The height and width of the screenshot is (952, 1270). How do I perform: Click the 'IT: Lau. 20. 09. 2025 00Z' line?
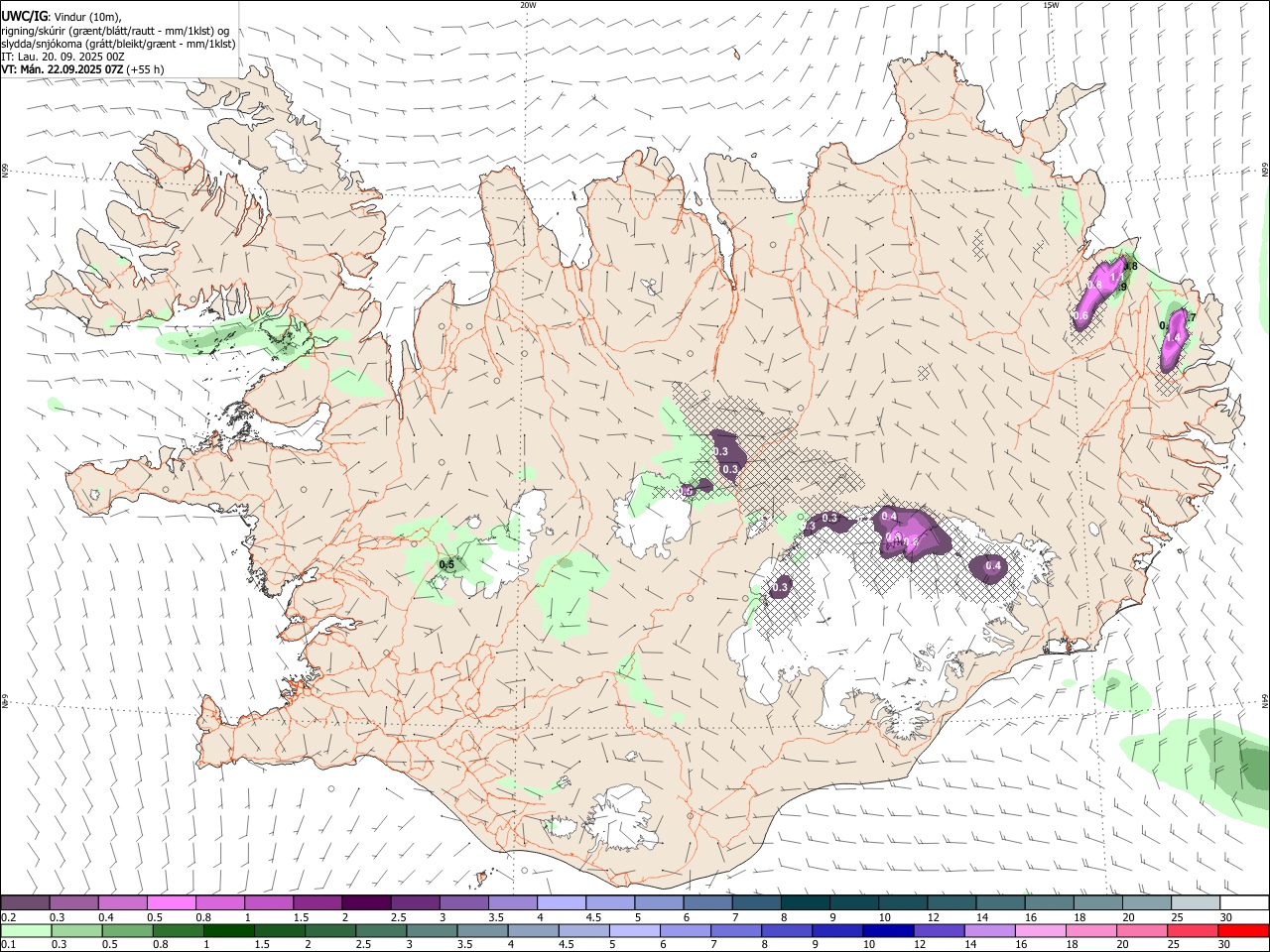pyautogui.click(x=63, y=57)
